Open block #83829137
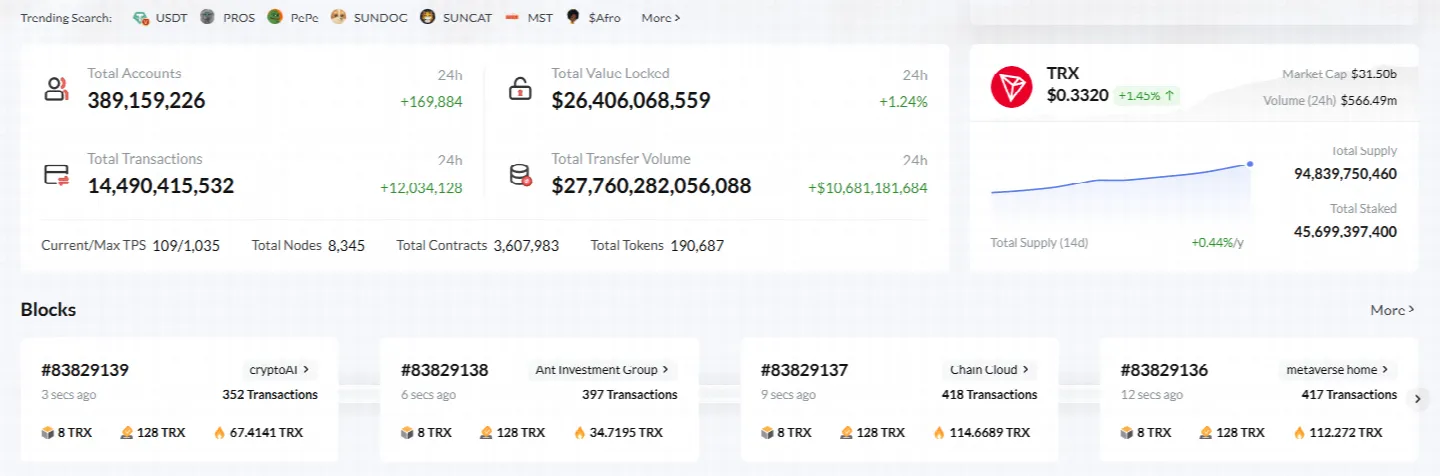This screenshot has width=1440, height=476. click(805, 370)
